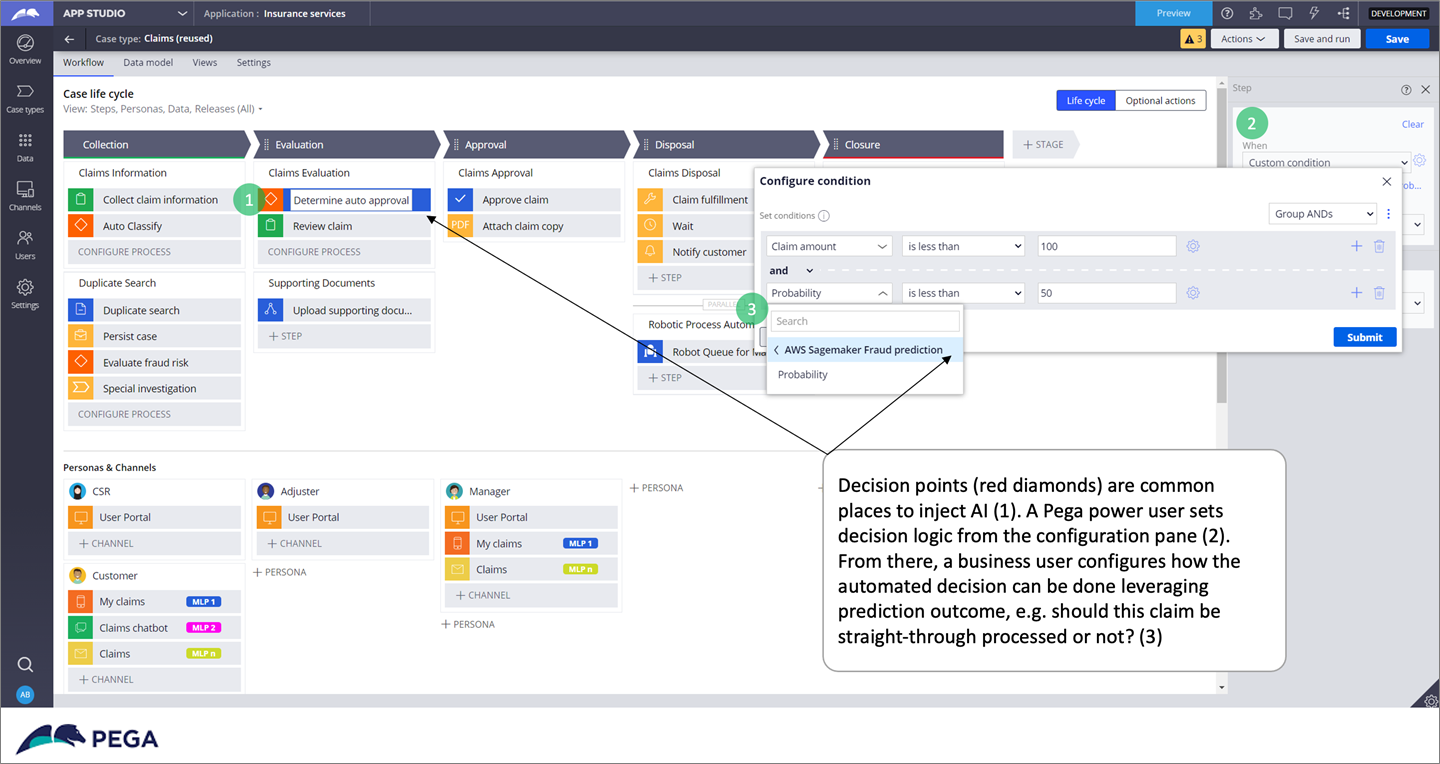Click the lightning bolt icon in the header
The width and height of the screenshot is (1440, 764).
[1314, 13]
